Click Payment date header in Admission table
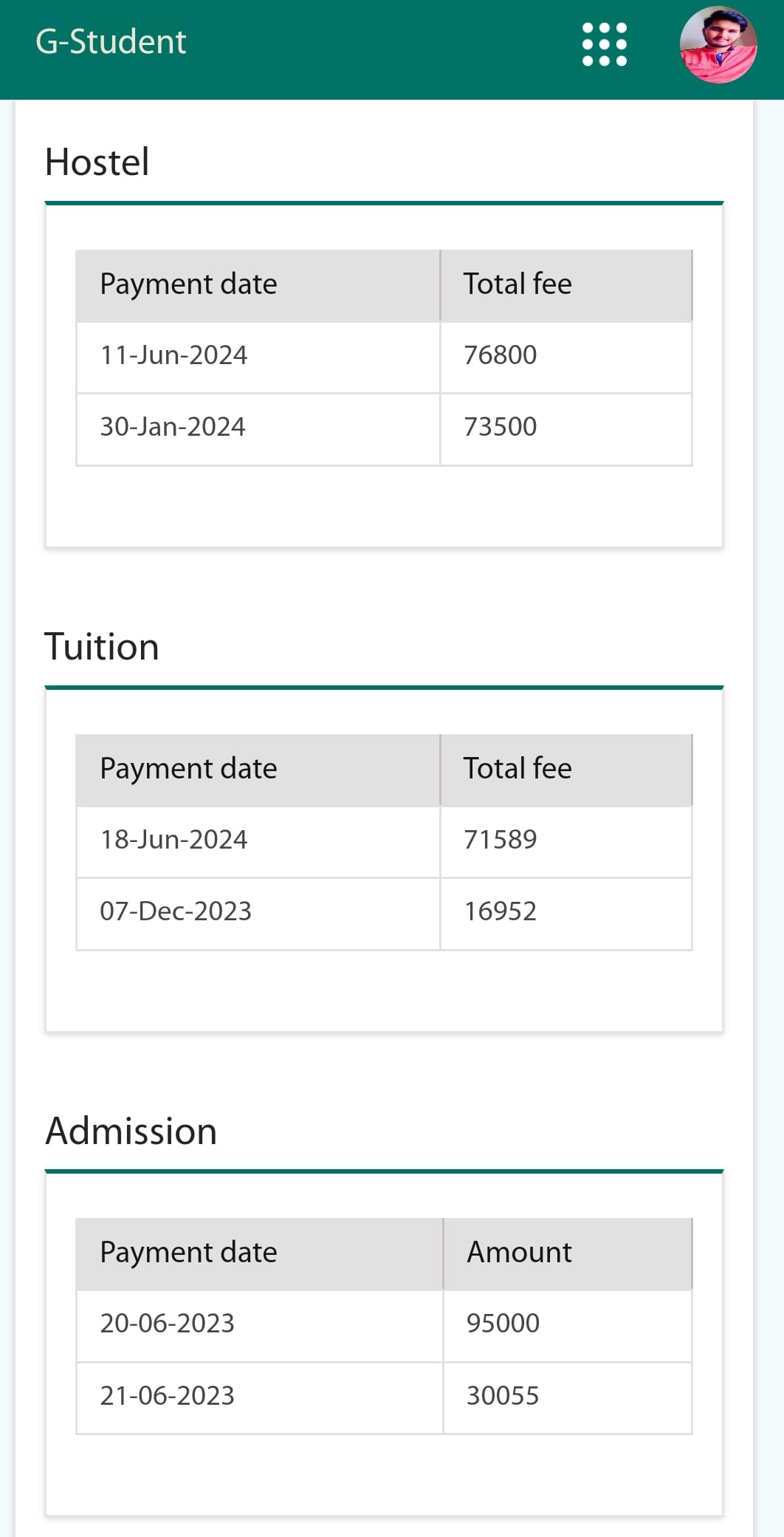 point(188,1253)
